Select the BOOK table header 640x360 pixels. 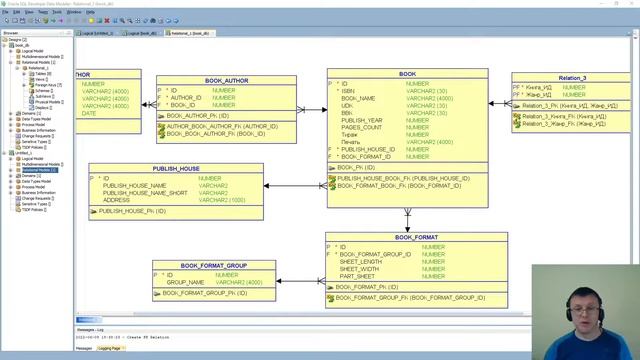point(407,74)
